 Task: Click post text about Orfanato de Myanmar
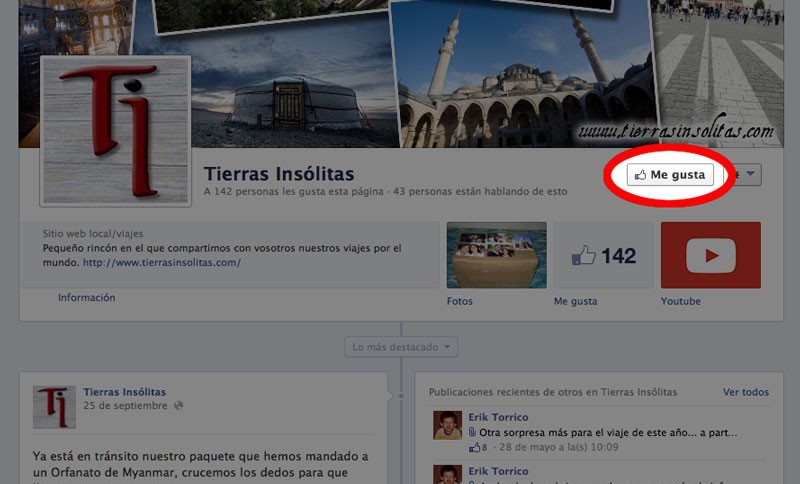(x=201, y=464)
